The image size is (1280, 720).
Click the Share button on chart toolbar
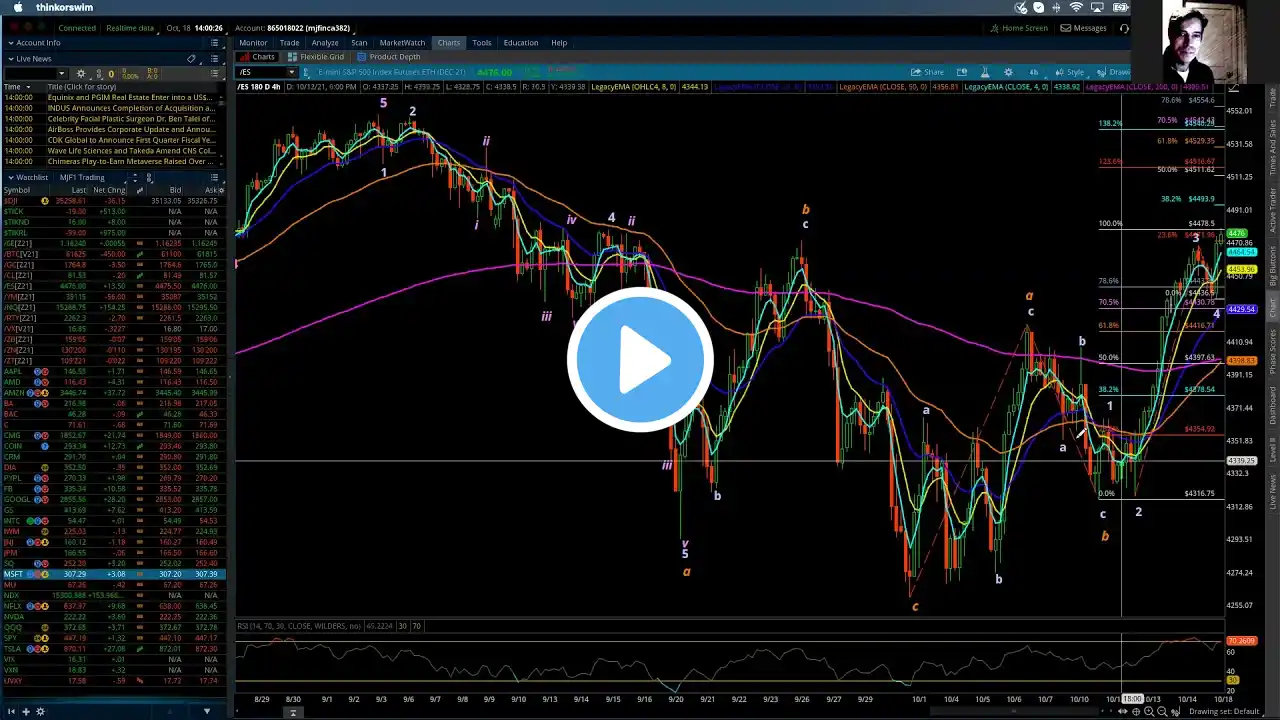click(x=927, y=72)
